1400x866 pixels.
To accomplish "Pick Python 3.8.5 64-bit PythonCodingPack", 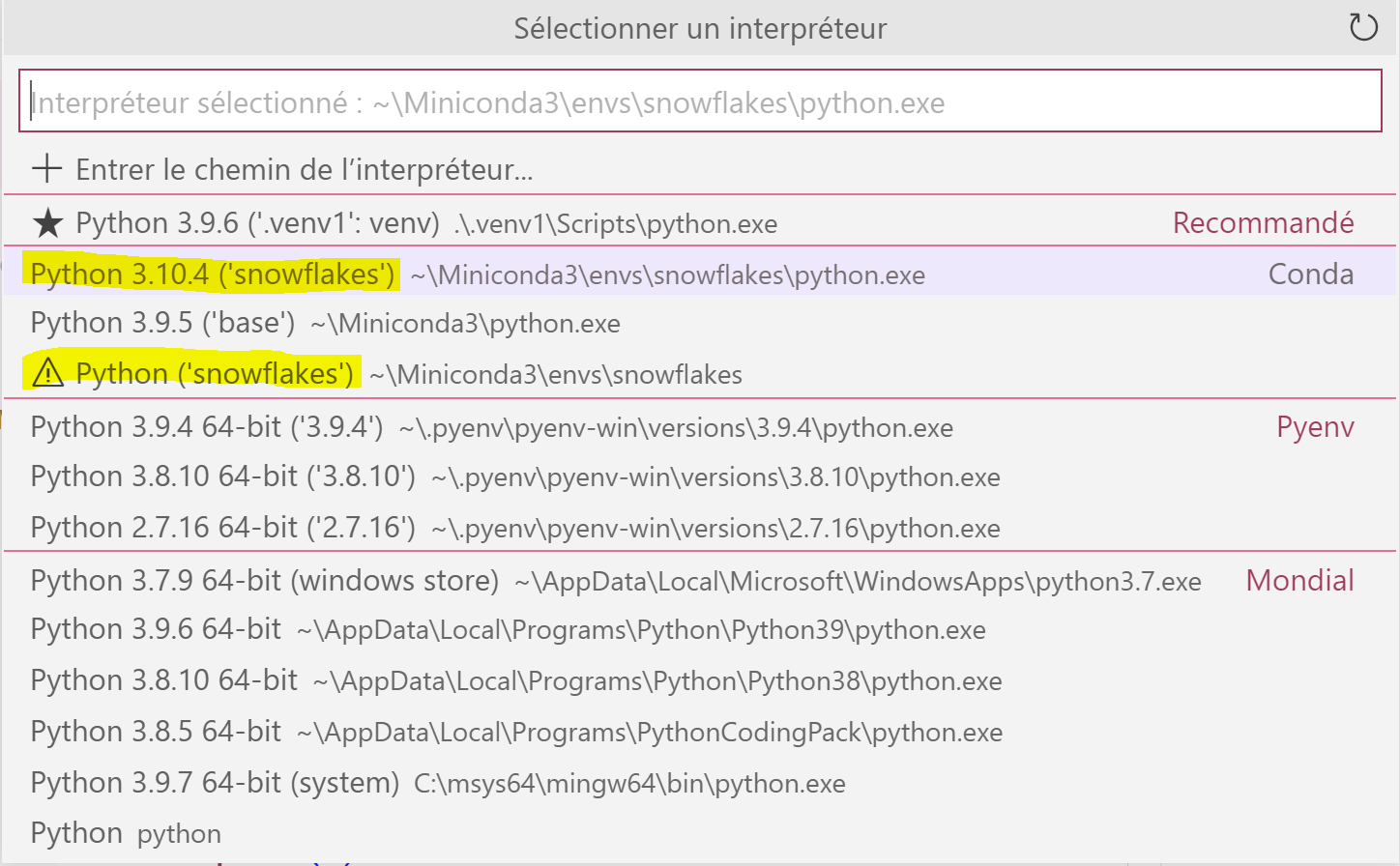I will (700, 732).
